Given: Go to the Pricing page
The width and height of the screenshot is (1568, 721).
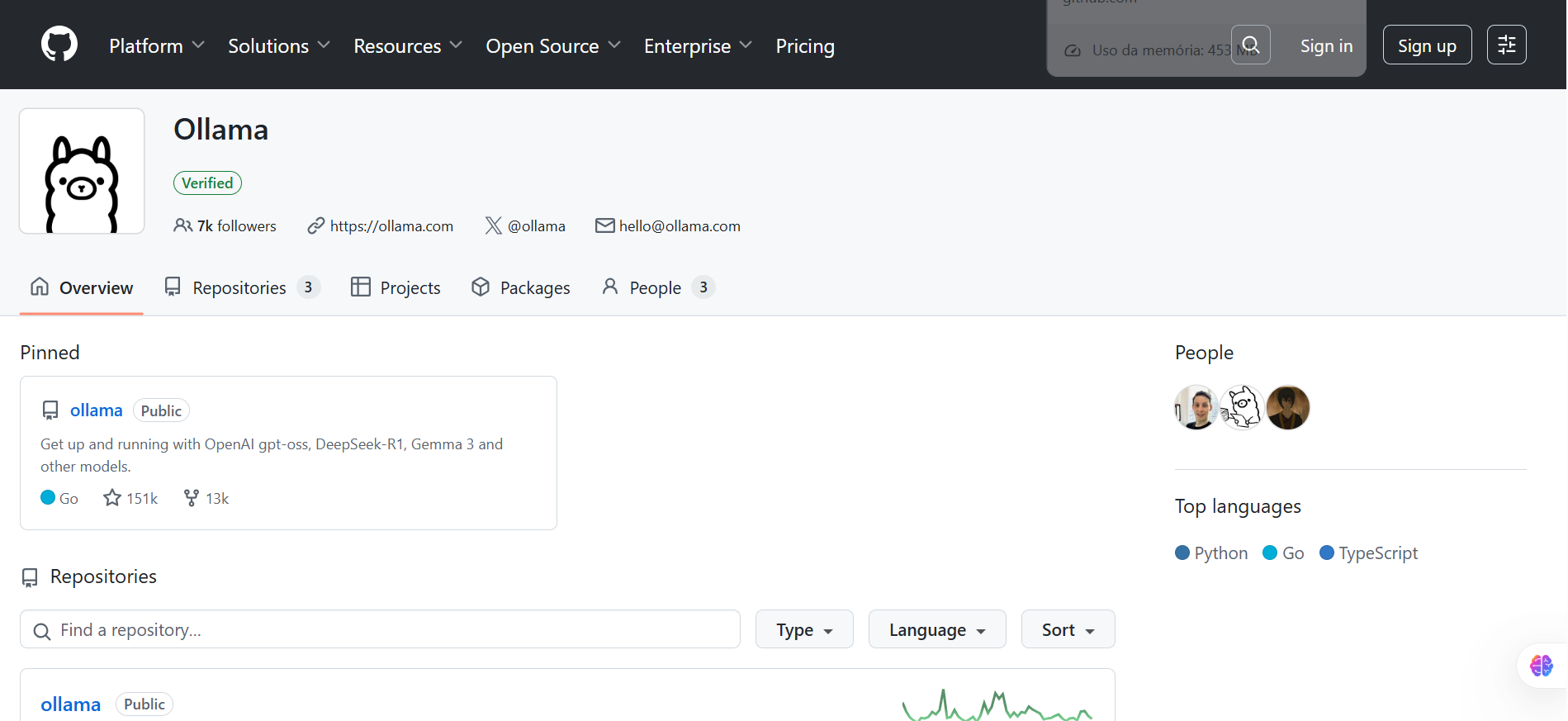Looking at the screenshot, I should 805,45.
